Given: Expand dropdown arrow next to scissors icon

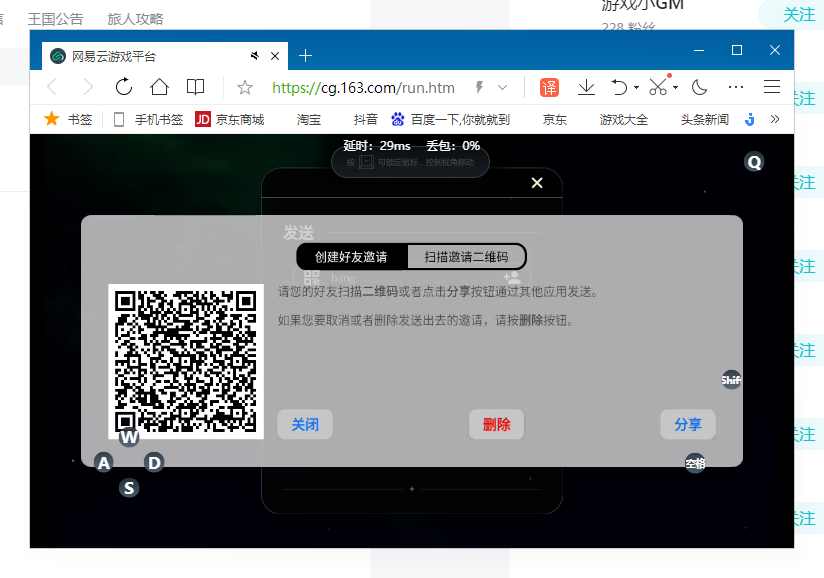Looking at the screenshot, I should point(675,87).
